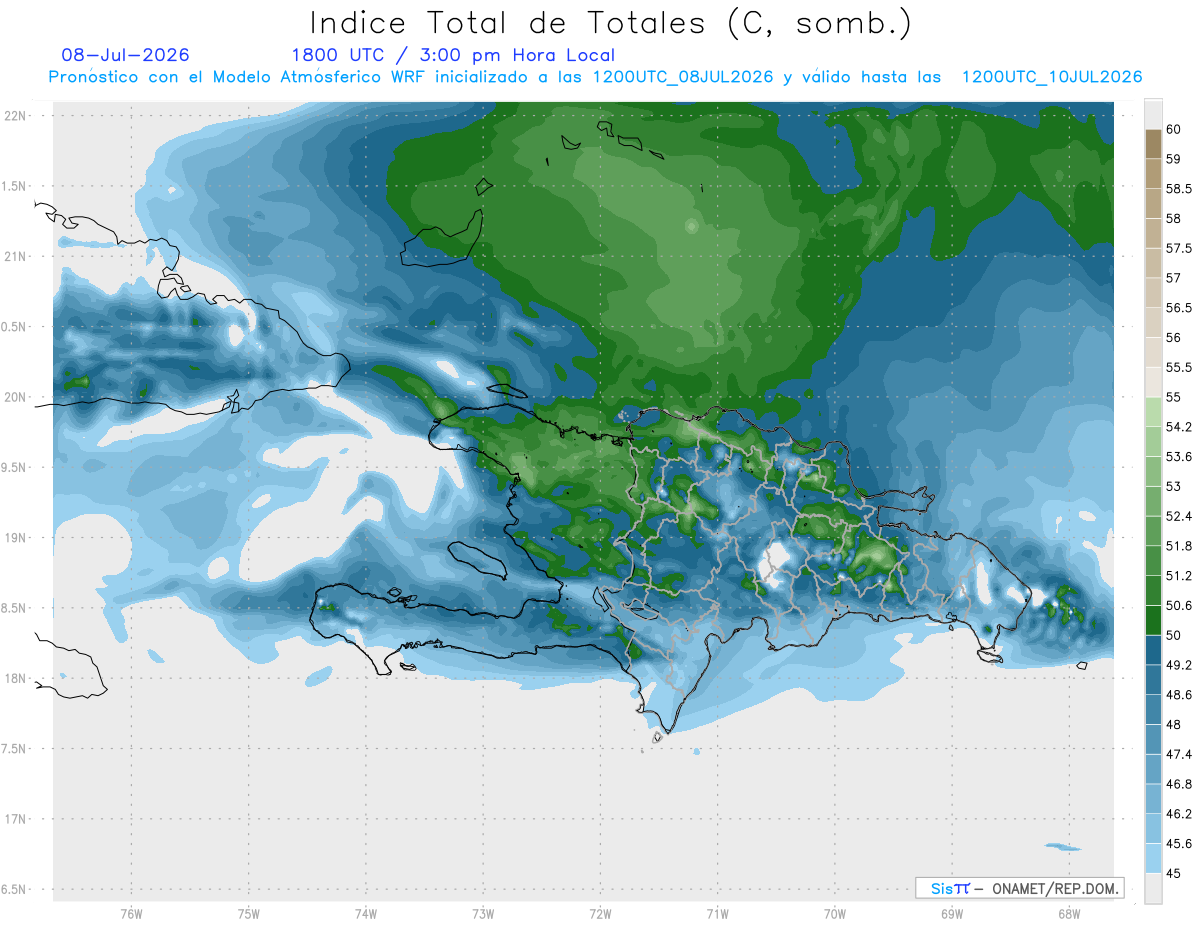
Task: Click the 72W longitude label
Action: [600, 914]
